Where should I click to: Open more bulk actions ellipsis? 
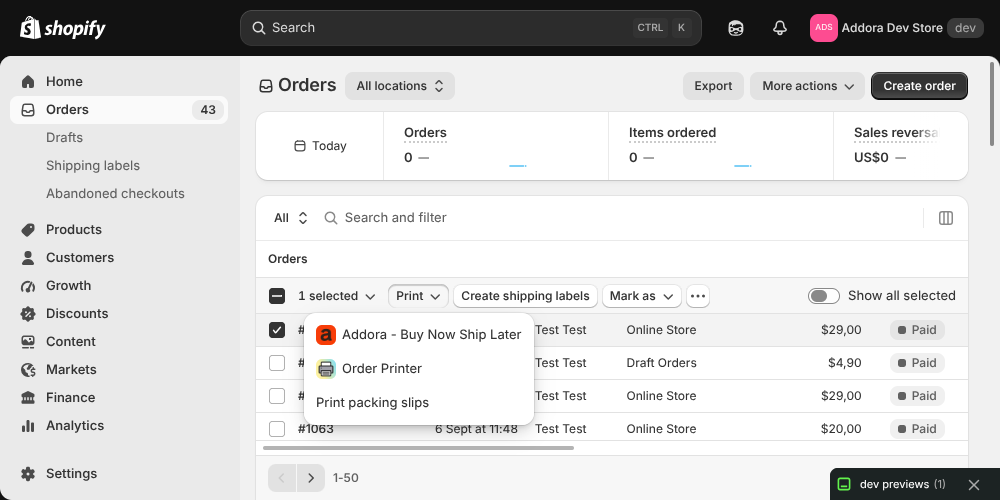pos(698,296)
